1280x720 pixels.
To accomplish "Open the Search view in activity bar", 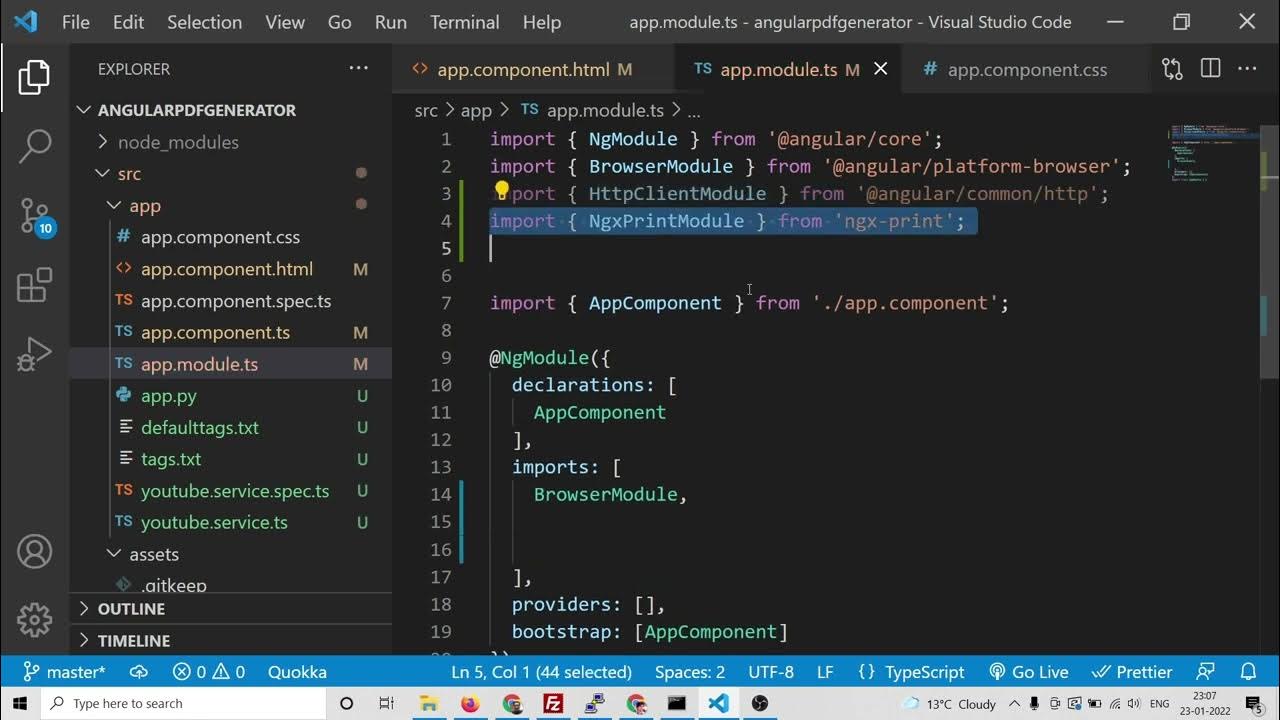I will click(34, 146).
